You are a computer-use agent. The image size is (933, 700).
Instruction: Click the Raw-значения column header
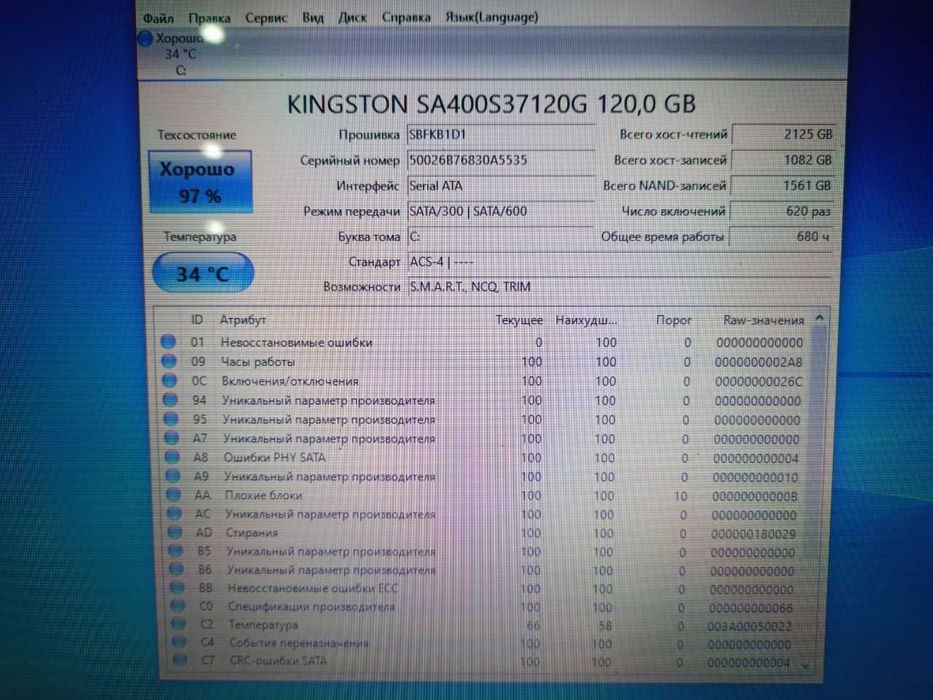pos(763,320)
